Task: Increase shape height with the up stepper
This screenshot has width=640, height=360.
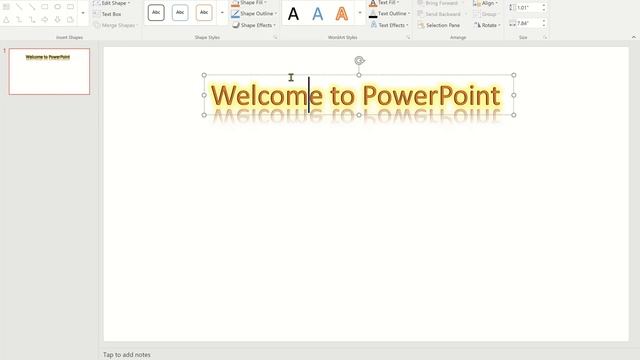Action: click(544, 5)
